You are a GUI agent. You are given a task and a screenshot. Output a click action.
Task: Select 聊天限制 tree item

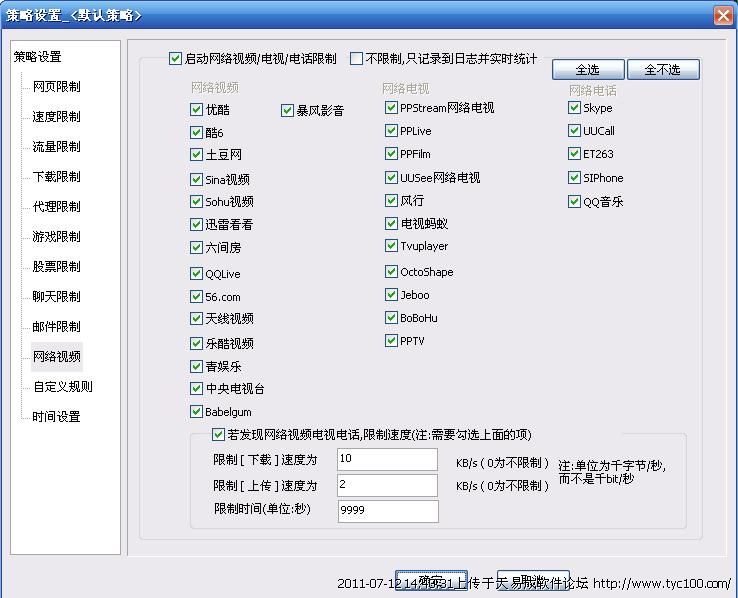[56, 297]
